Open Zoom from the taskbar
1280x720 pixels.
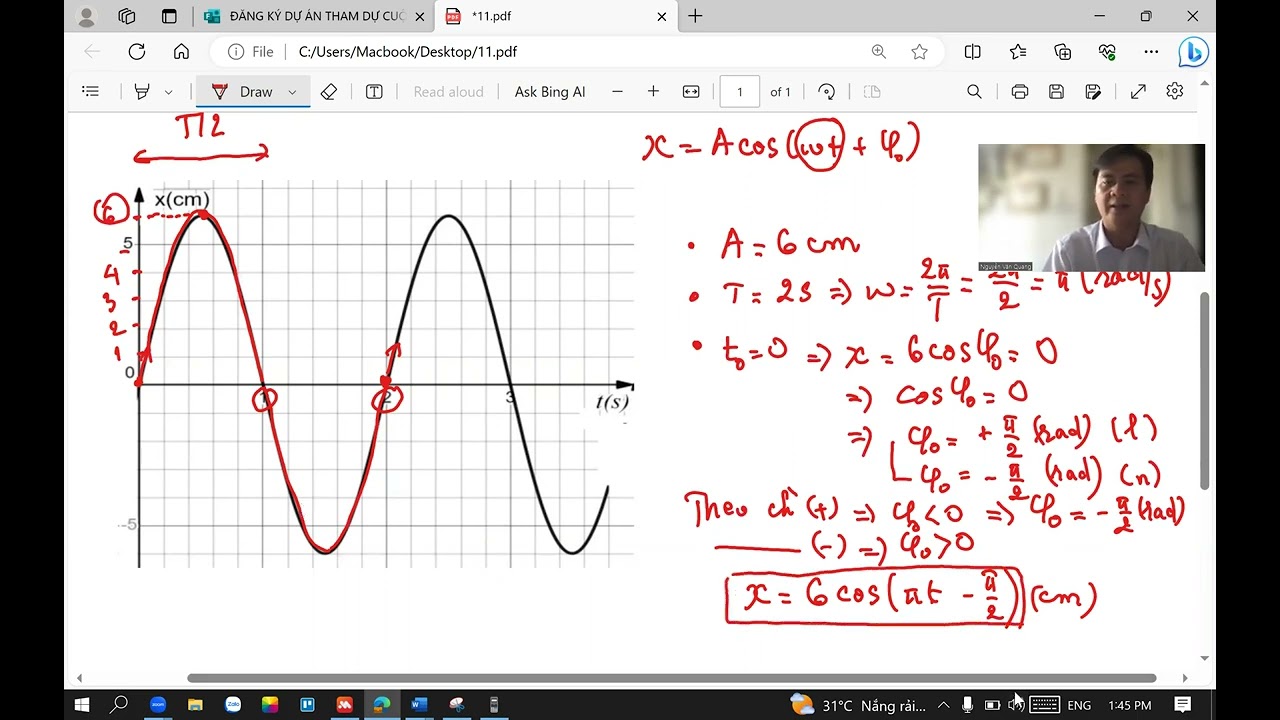pyautogui.click(x=157, y=705)
